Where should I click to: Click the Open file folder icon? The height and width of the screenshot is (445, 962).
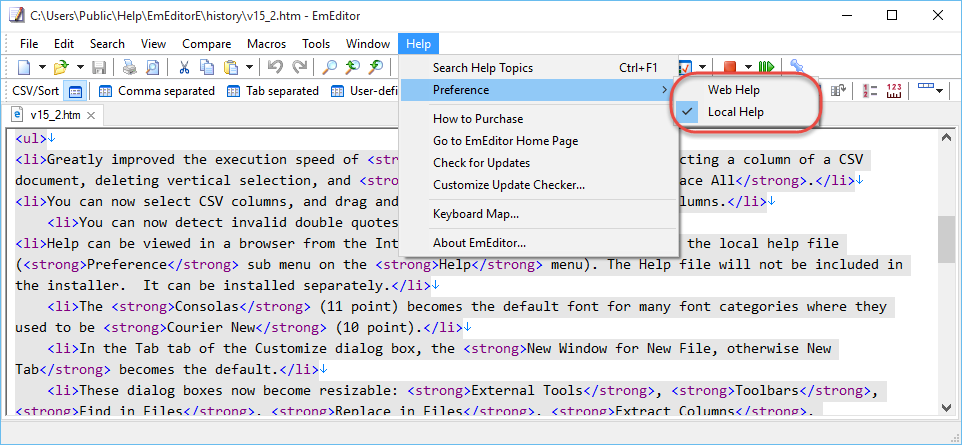click(x=61, y=66)
